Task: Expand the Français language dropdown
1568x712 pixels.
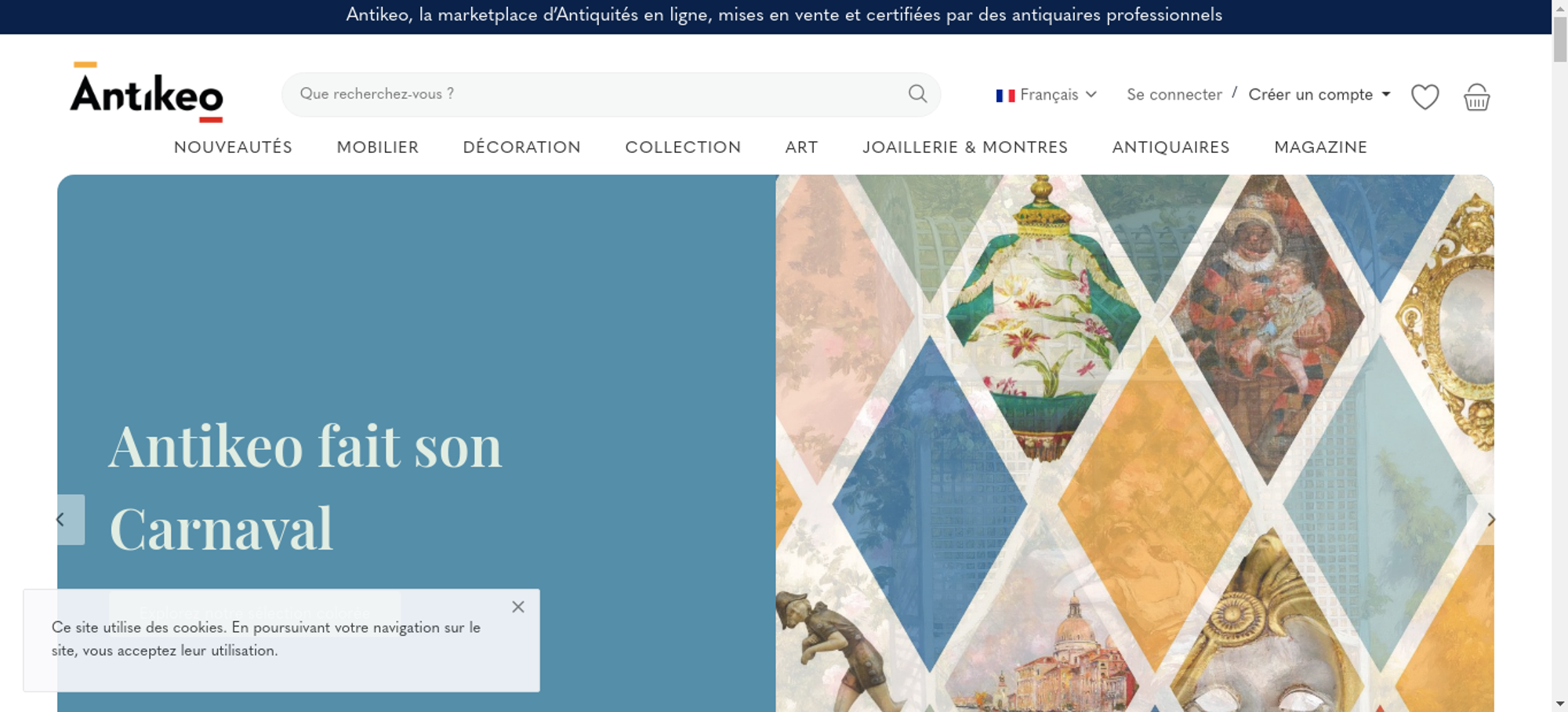Action: point(1047,95)
